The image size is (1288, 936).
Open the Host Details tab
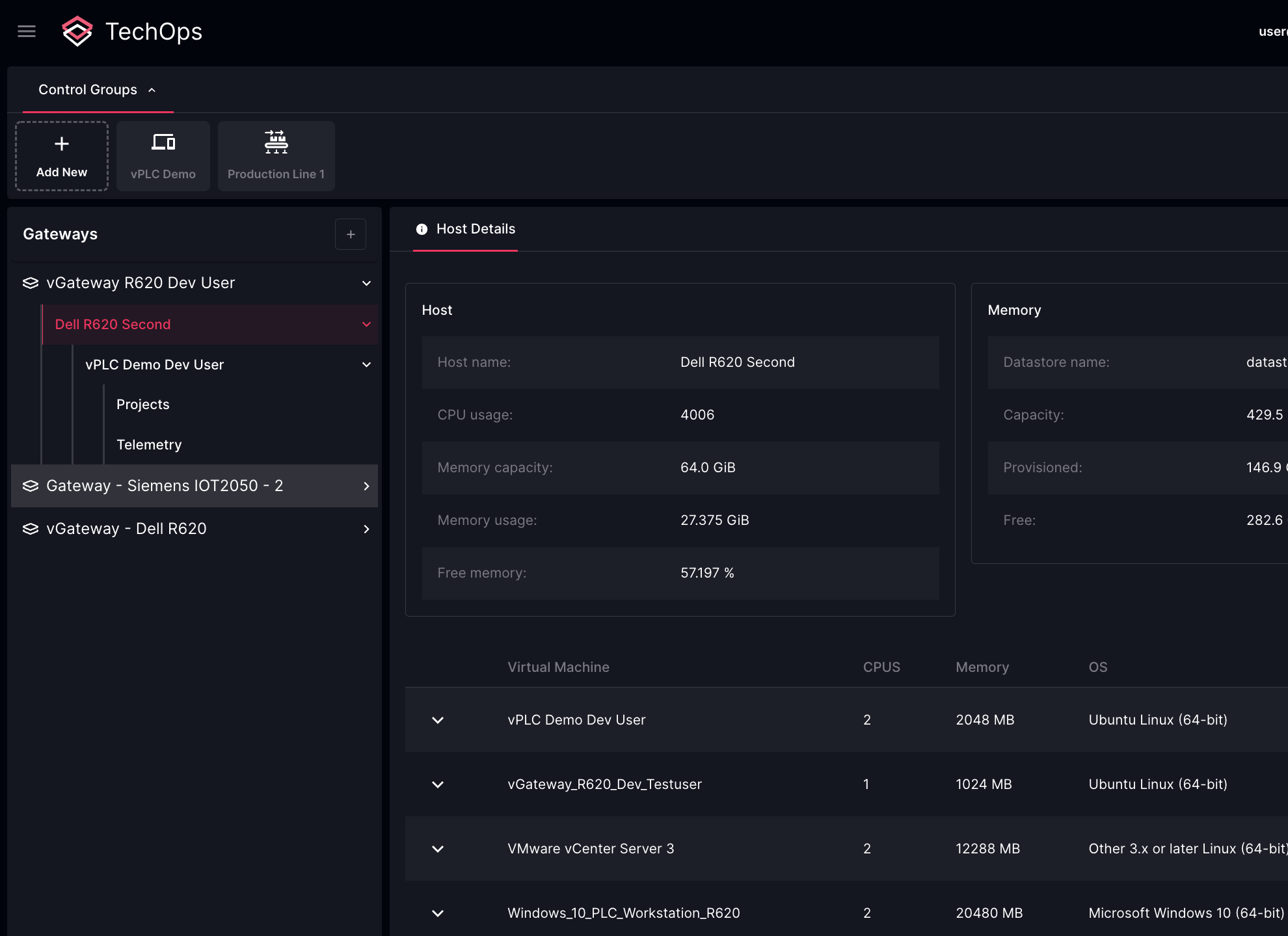point(466,229)
